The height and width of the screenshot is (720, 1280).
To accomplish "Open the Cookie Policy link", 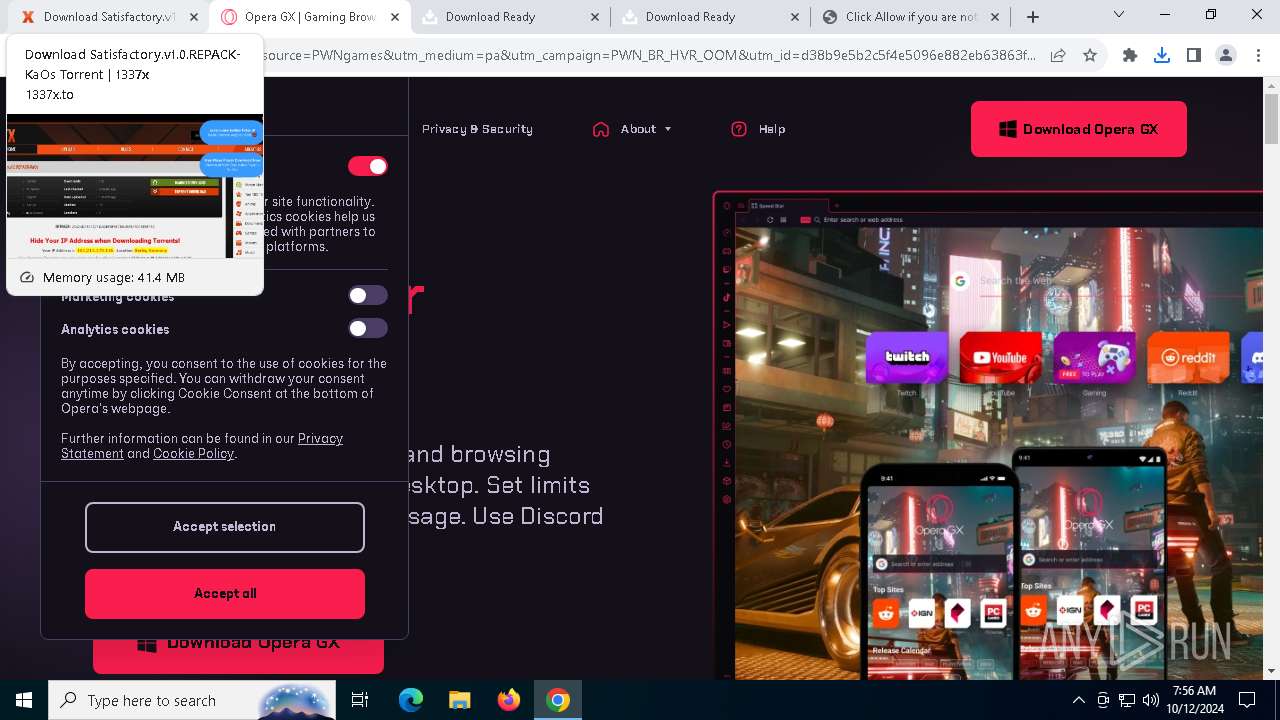I will click(193, 453).
